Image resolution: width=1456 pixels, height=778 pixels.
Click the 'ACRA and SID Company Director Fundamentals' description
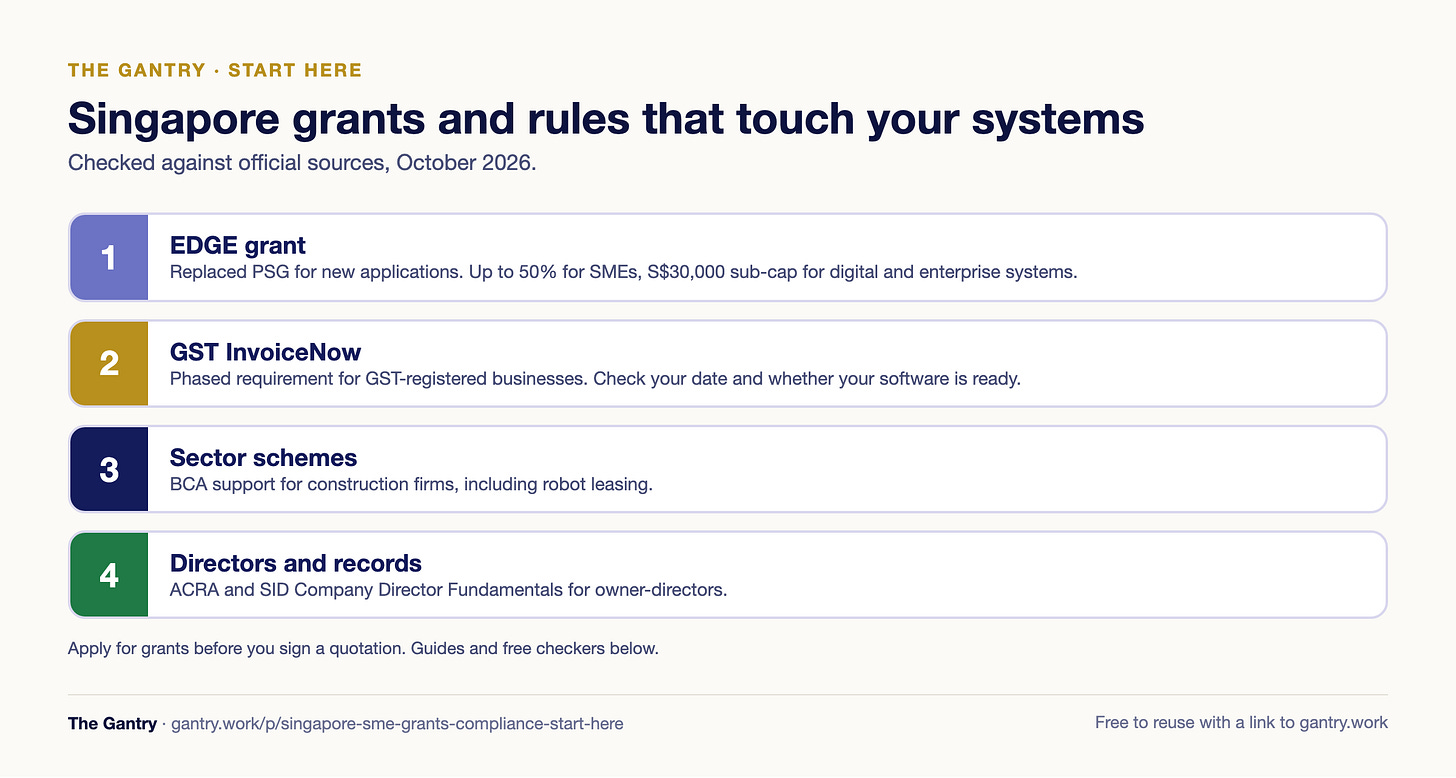(448, 590)
